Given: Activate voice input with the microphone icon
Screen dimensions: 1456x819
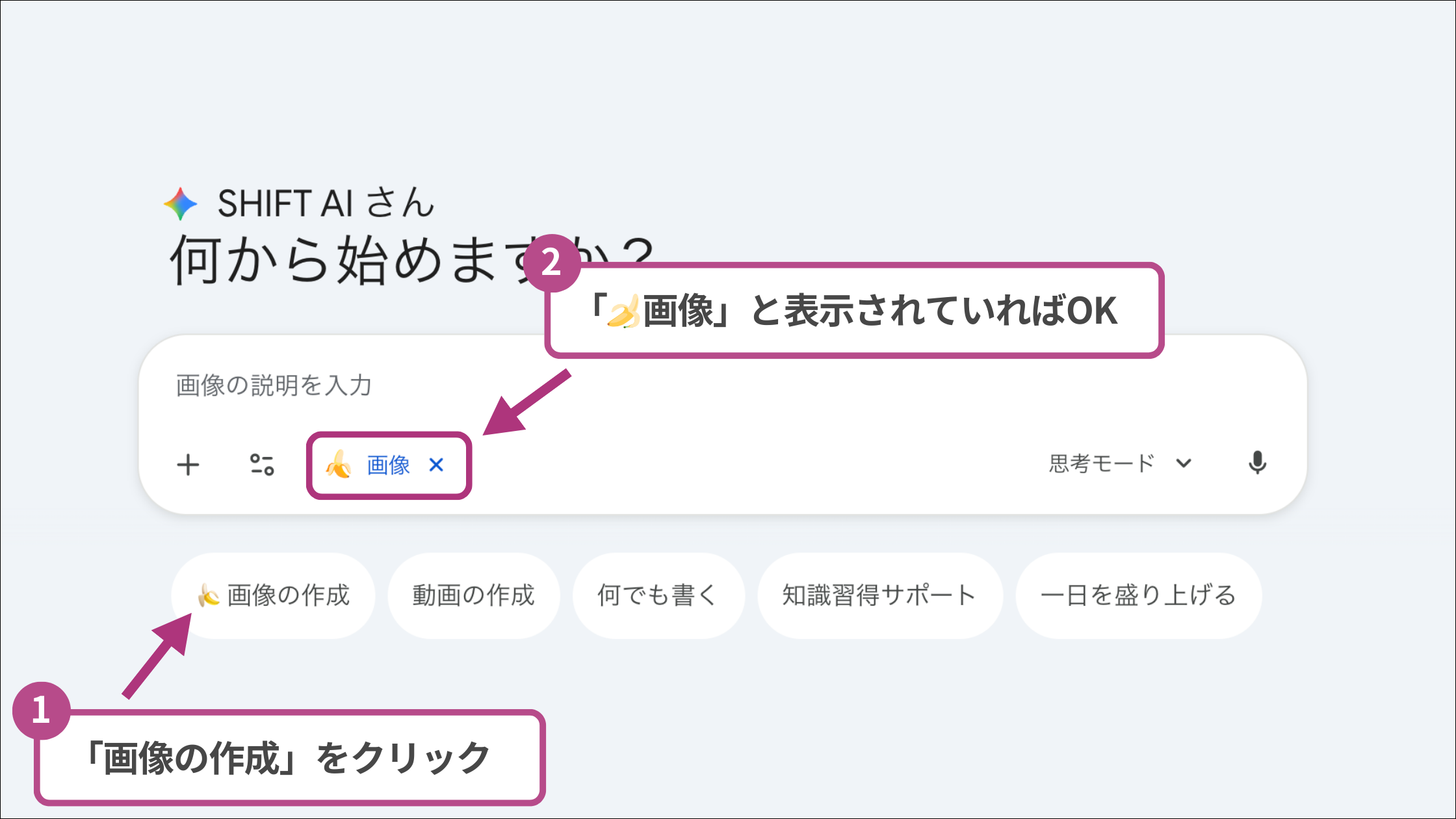Looking at the screenshot, I should 1258,463.
